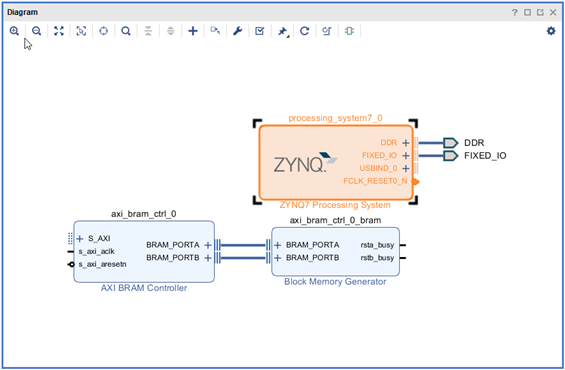Open help with the question mark icon
The height and width of the screenshot is (370, 565).
tap(515, 13)
